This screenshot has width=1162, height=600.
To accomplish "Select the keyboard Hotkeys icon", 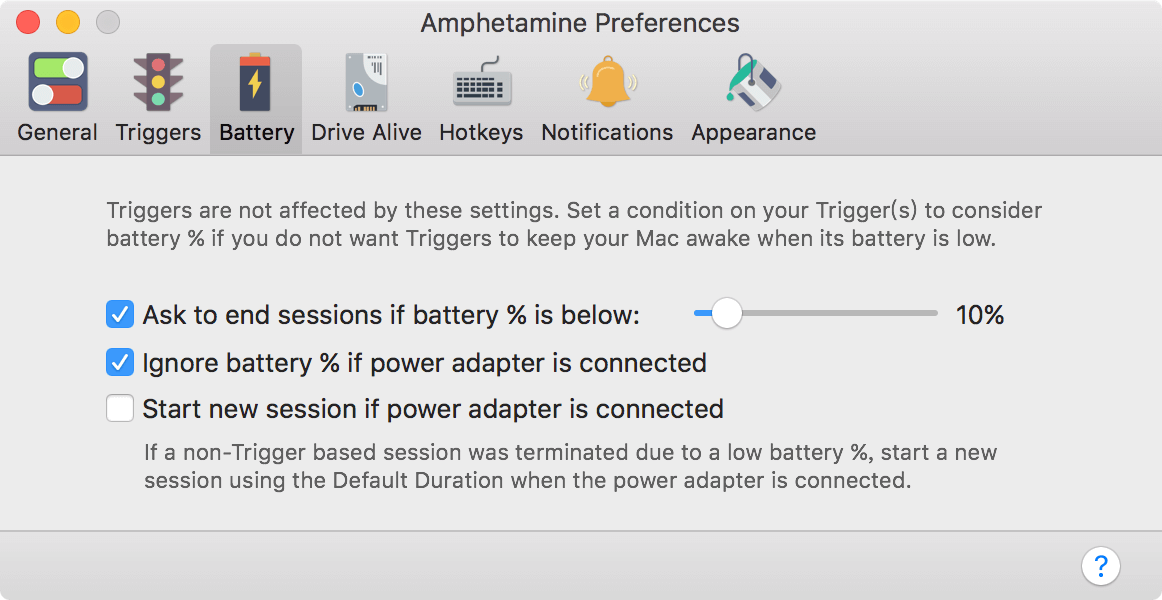I will 482,83.
